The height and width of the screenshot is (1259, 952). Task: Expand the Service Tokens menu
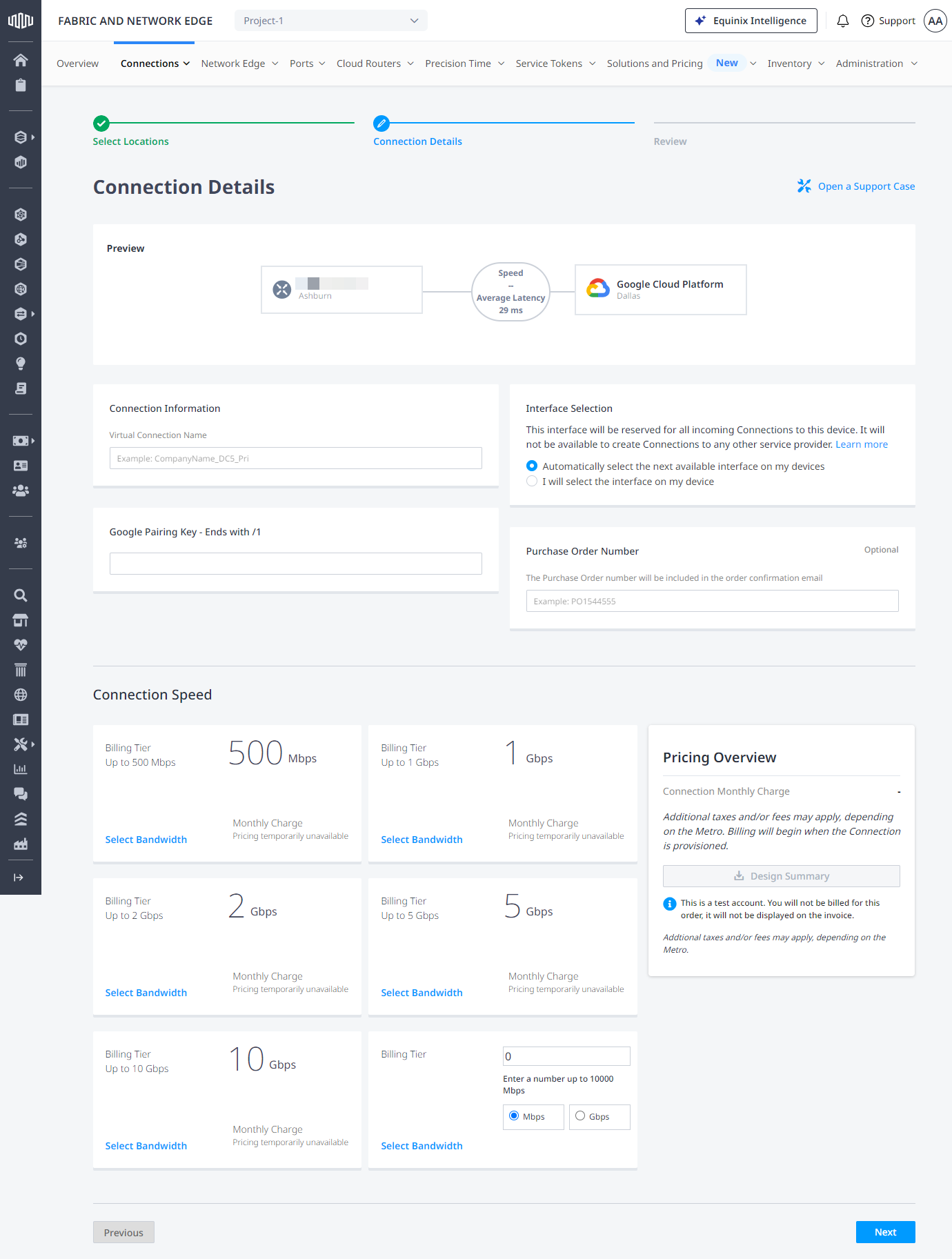point(555,63)
